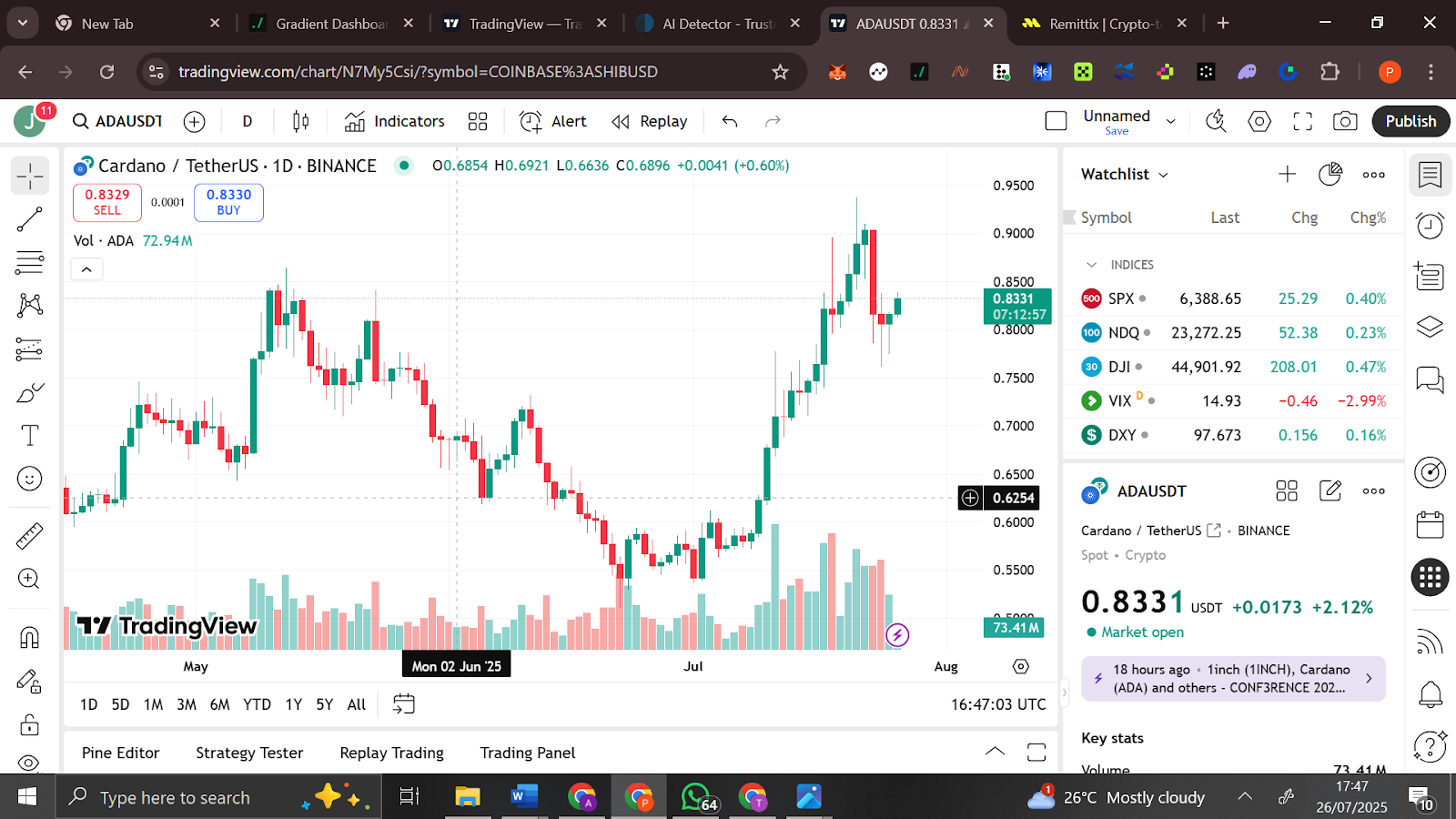Add symbol to the watchlist
This screenshot has height=819, width=1456.
(x=1287, y=174)
